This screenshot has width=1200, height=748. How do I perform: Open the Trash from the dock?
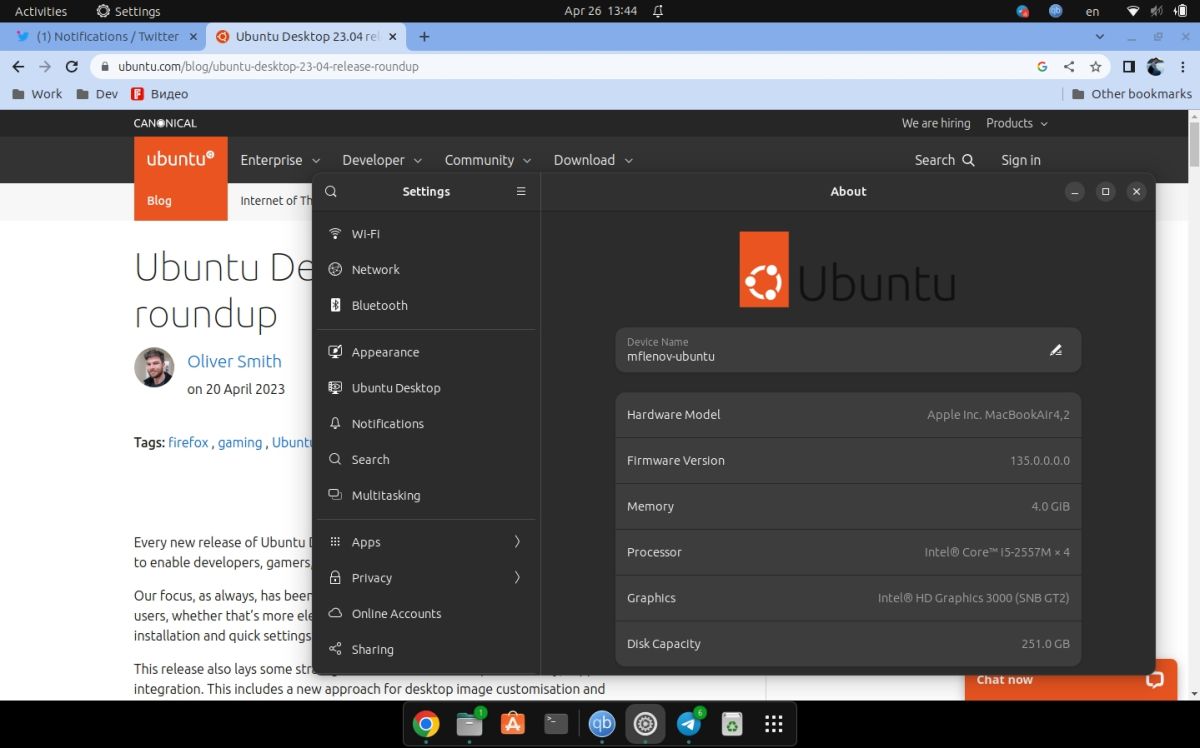coord(733,724)
